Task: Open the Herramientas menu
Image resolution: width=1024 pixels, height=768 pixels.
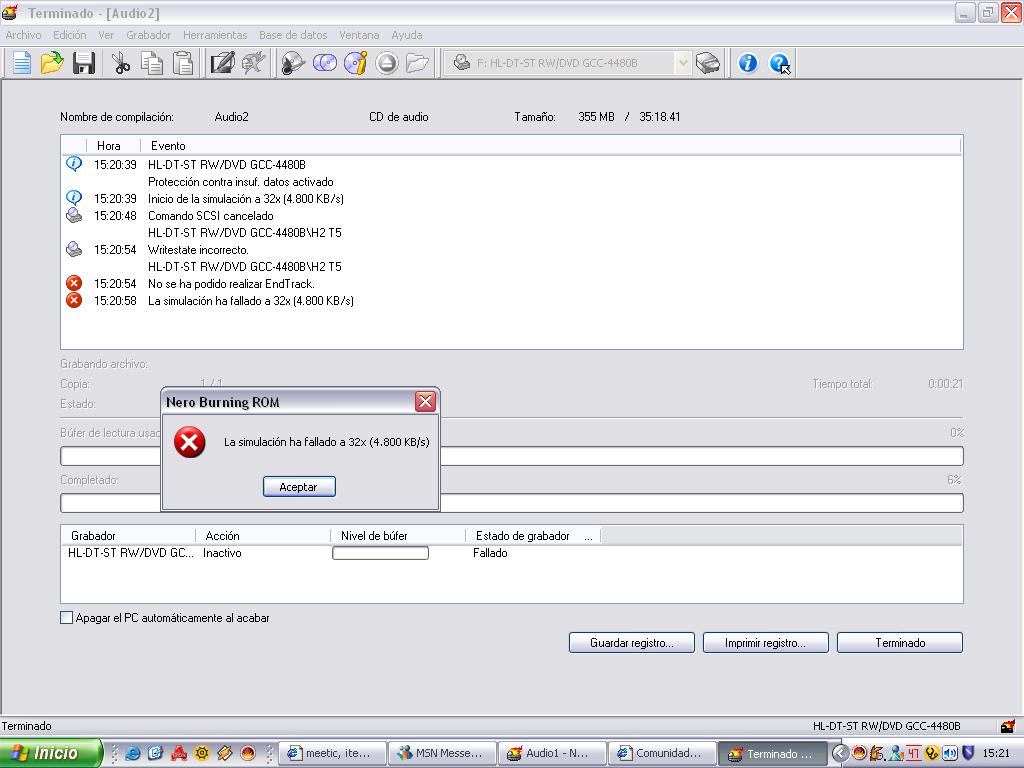Action: (x=215, y=35)
